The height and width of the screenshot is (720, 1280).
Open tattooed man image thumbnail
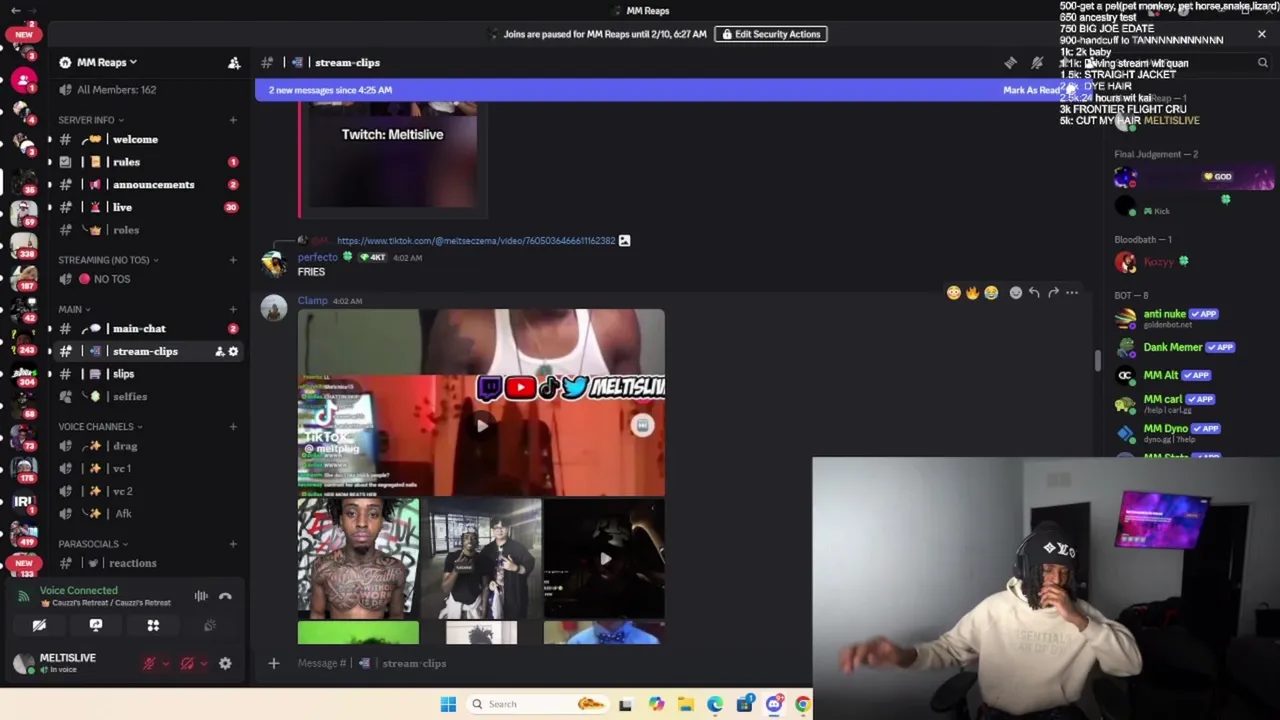[x=358, y=559]
